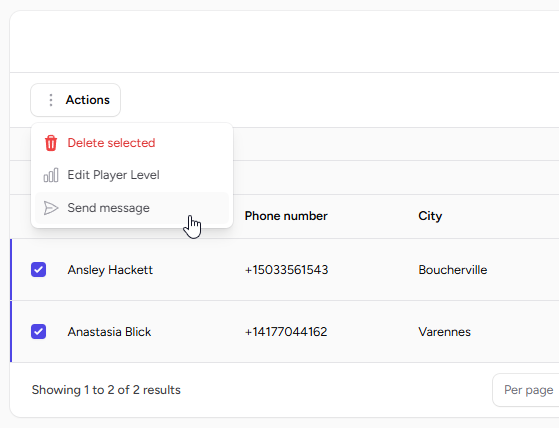
Task: Click the phone number +14177044162
Action: coord(286,332)
